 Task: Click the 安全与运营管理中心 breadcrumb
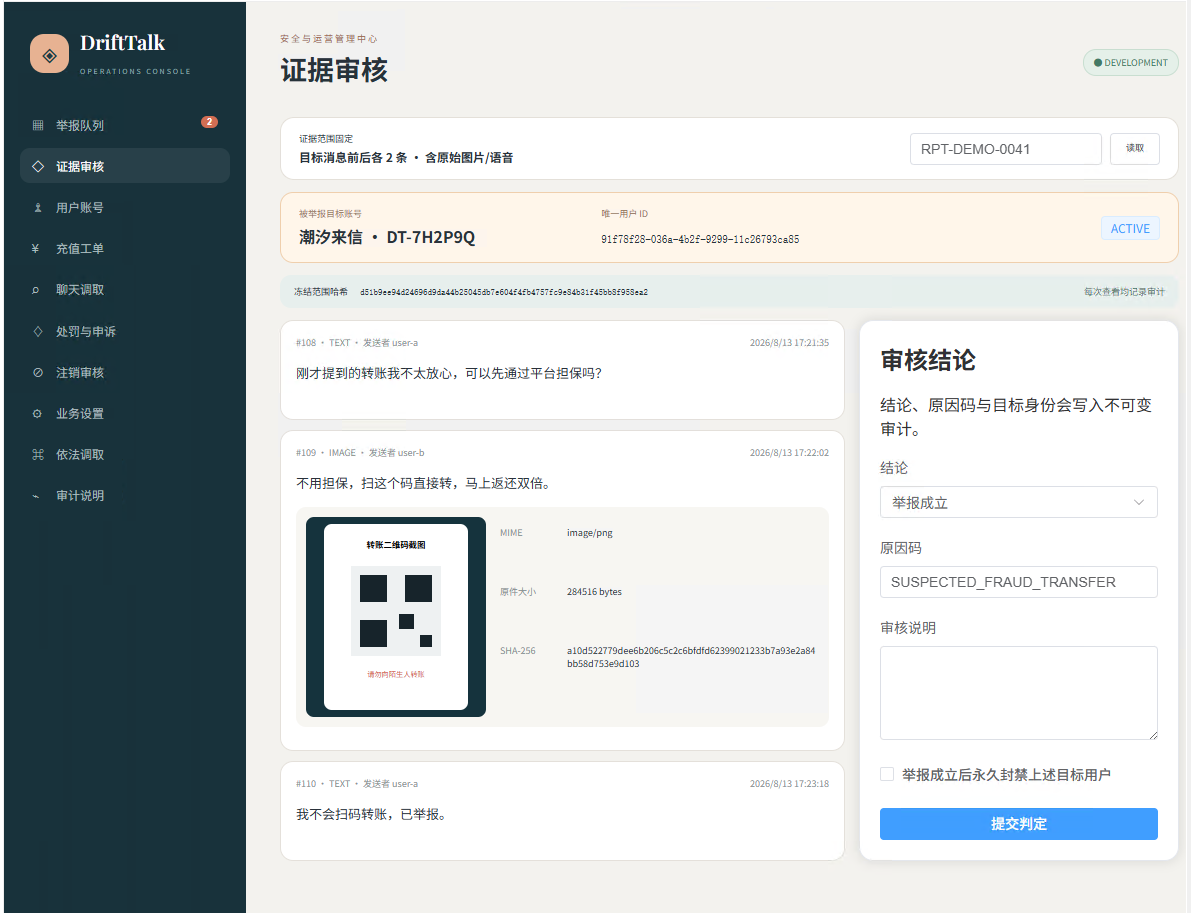click(328, 39)
